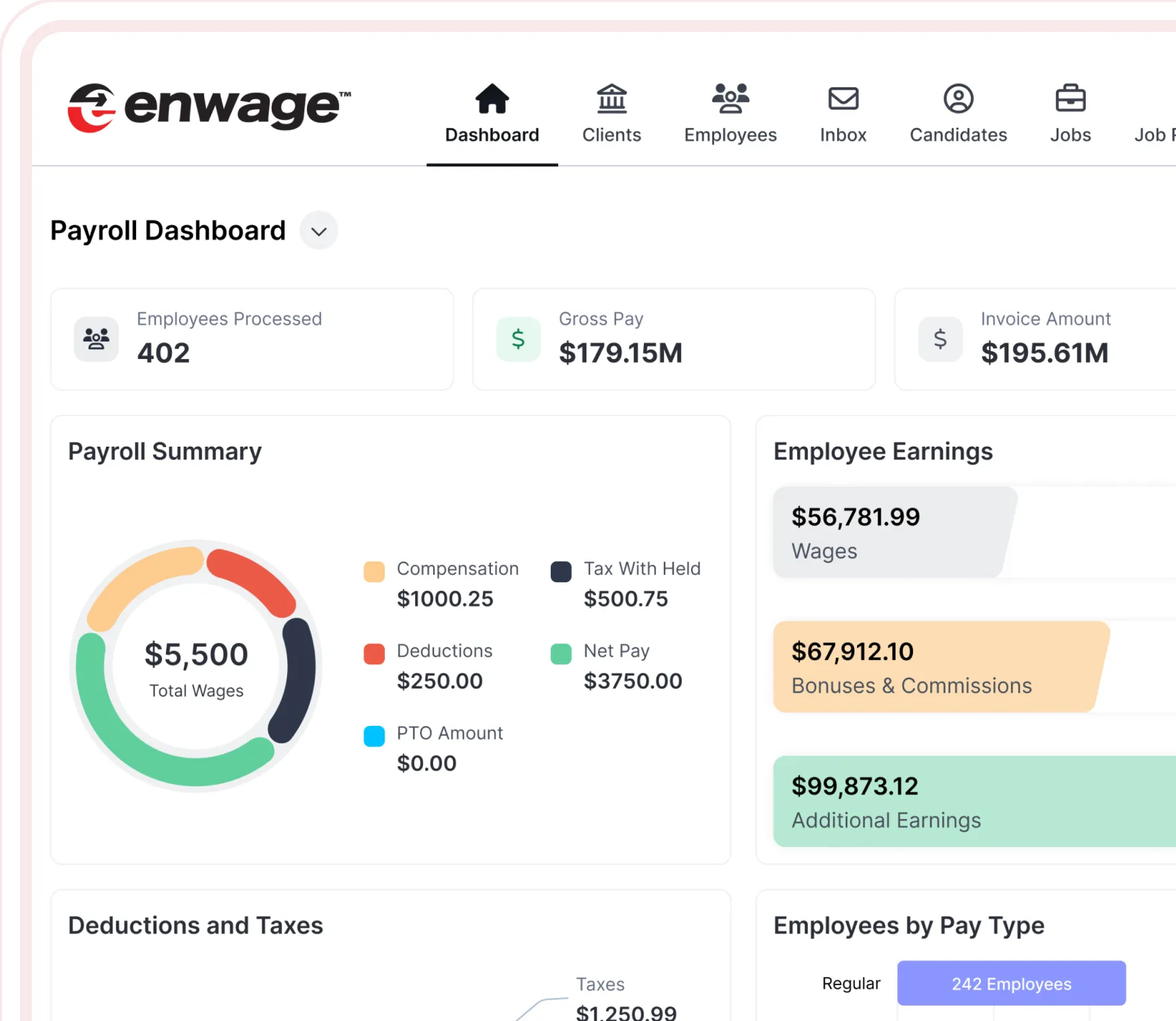Click the Total Wages donut chart center
This screenshot has width=1176, height=1021.
pos(196,667)
